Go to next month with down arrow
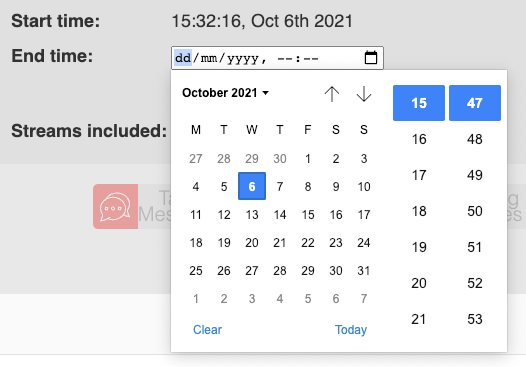The width and height of the screenshot is (526, 367). [x=364, y=94]
